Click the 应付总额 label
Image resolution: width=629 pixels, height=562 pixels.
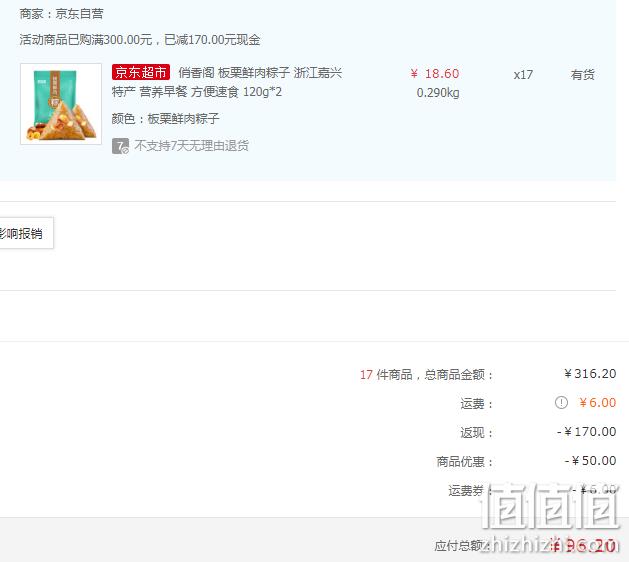(461, 546)
